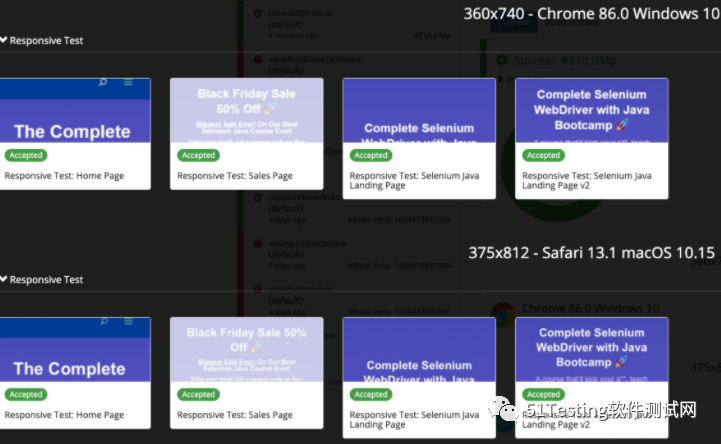Click green check icon beside multiScreenshotTest build

point(258,197)
